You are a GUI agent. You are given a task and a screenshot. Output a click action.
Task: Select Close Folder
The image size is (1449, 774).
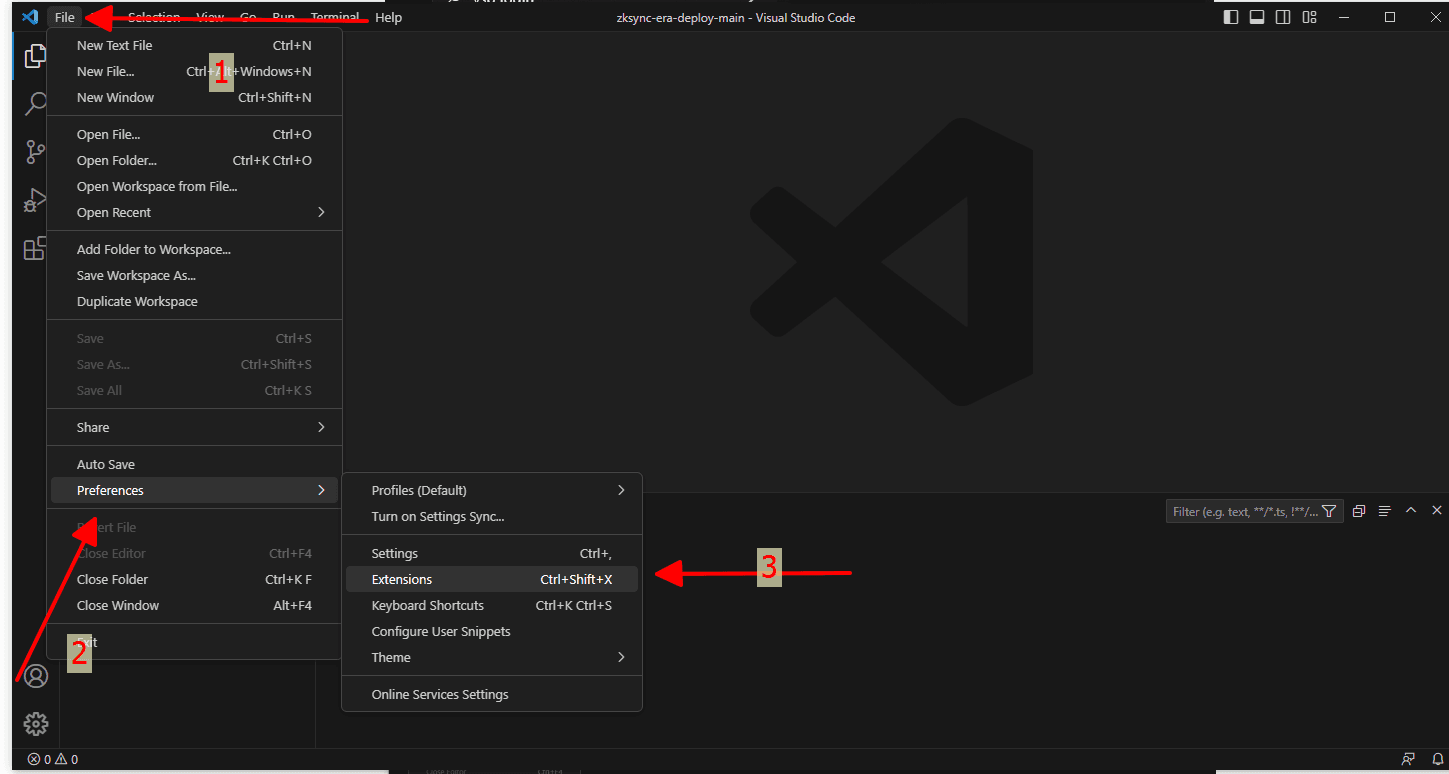[194, 579]
